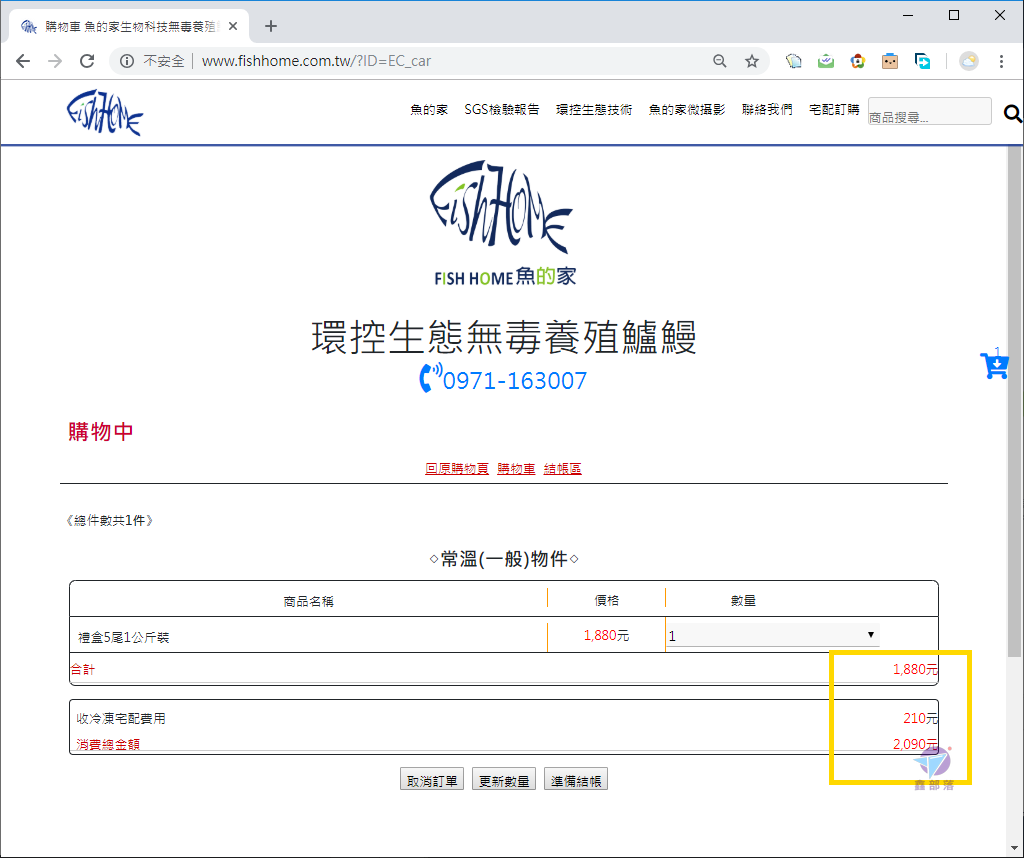
Task: Click the 2,090元 total amount
Action: [x=915, y=744]
